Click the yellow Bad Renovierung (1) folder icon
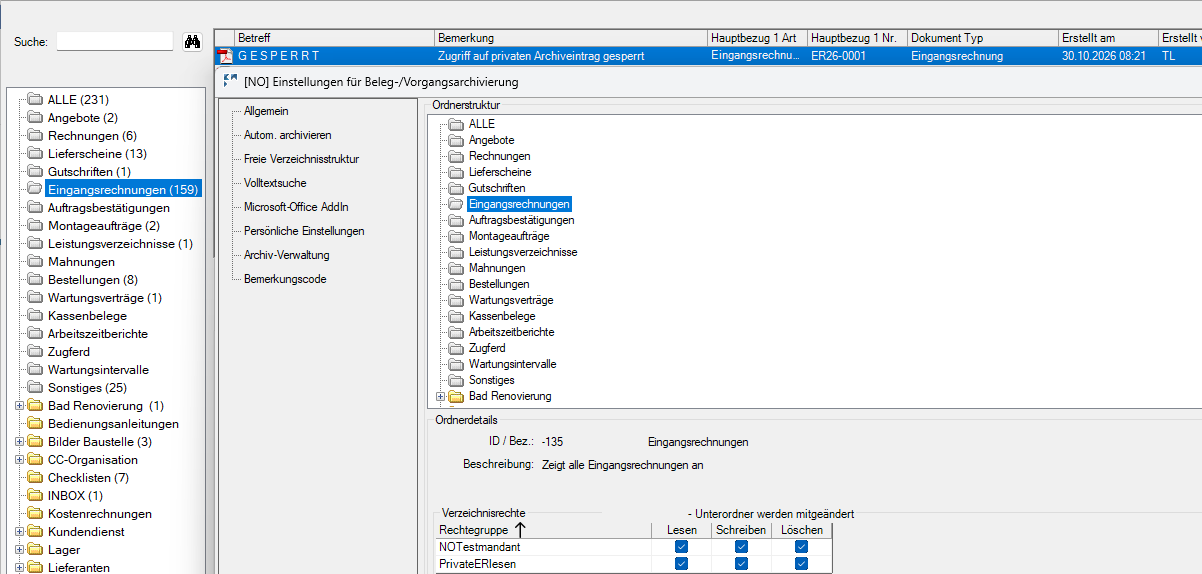This screenshot has height=574, width=1202. [36, 406]
